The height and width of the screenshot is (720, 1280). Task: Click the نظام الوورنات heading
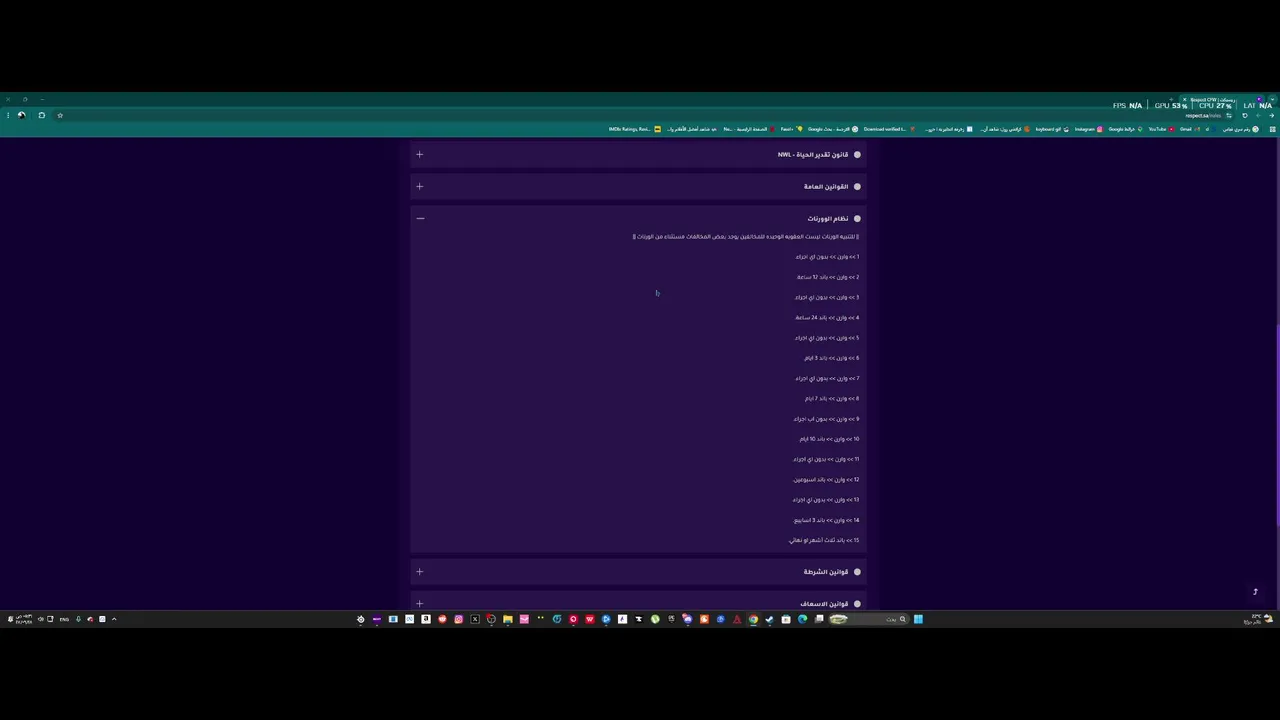[828, 219]
